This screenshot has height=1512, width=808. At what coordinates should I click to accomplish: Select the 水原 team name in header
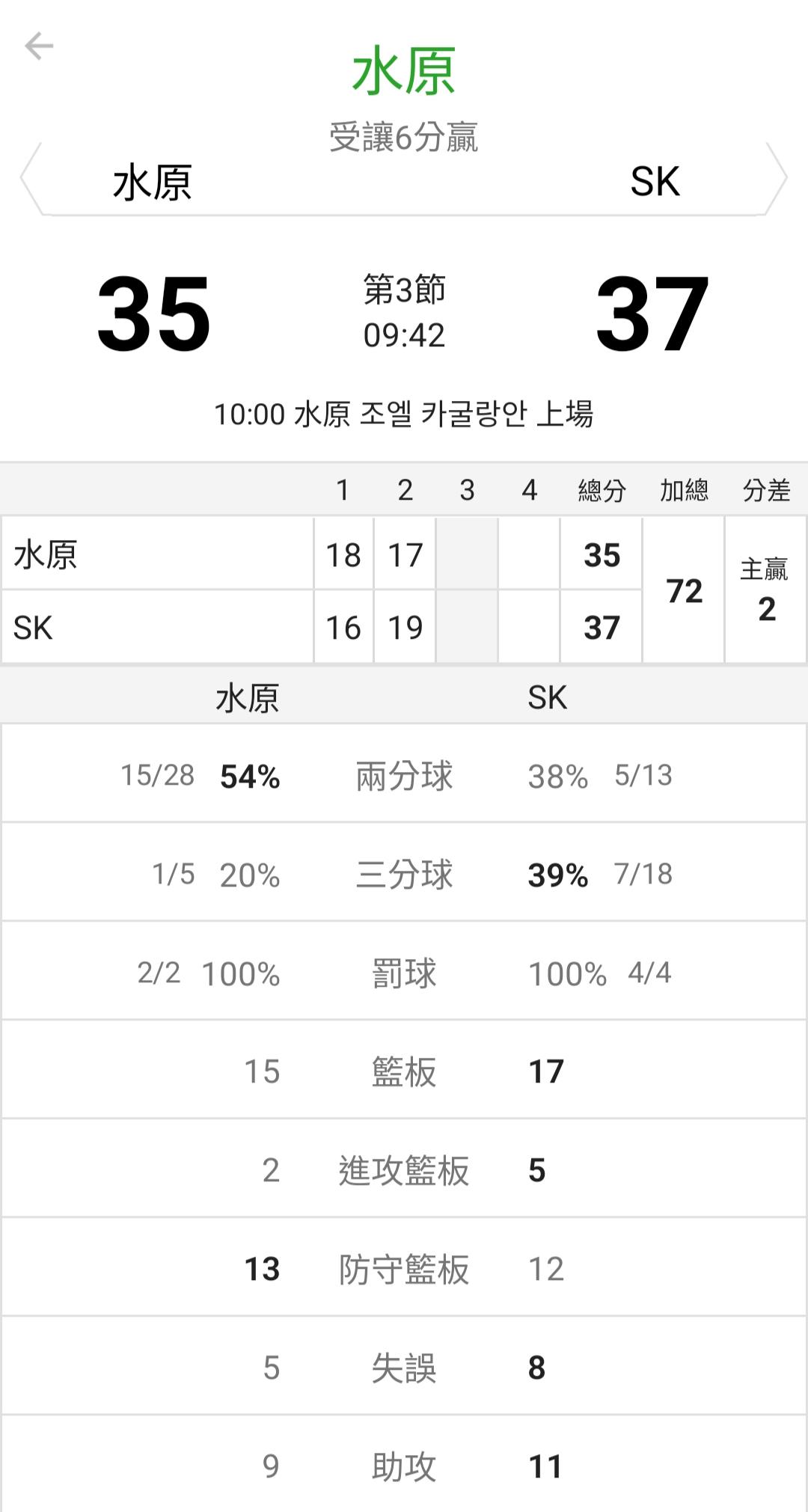(x=153, y=183)
